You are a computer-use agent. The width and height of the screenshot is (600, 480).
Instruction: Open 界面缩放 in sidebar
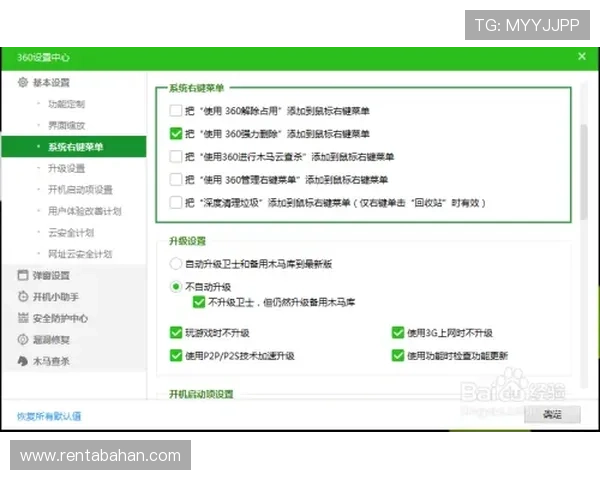coord(66,125)
